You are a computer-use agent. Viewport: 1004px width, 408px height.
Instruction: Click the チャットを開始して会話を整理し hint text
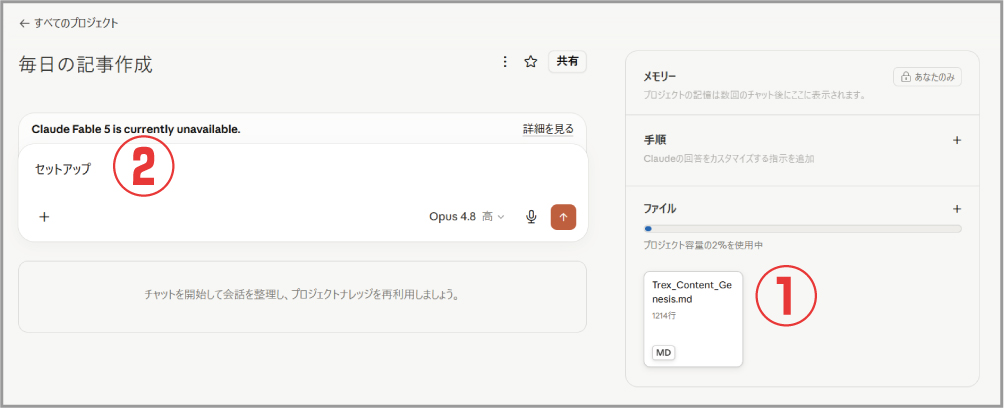302,296
